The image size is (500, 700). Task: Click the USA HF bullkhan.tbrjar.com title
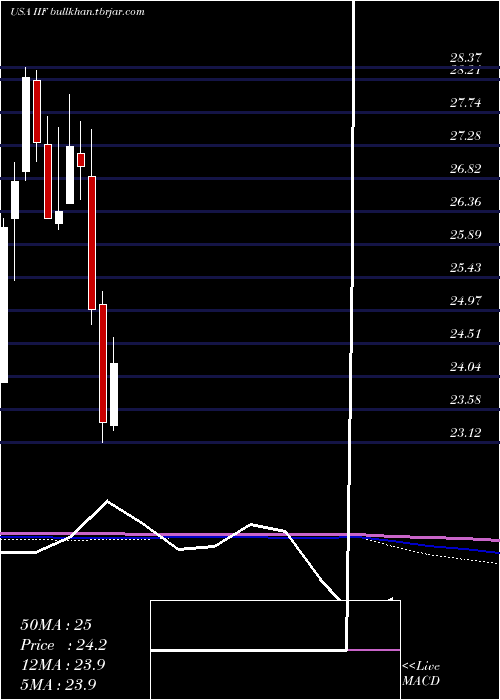coord(77,12)
